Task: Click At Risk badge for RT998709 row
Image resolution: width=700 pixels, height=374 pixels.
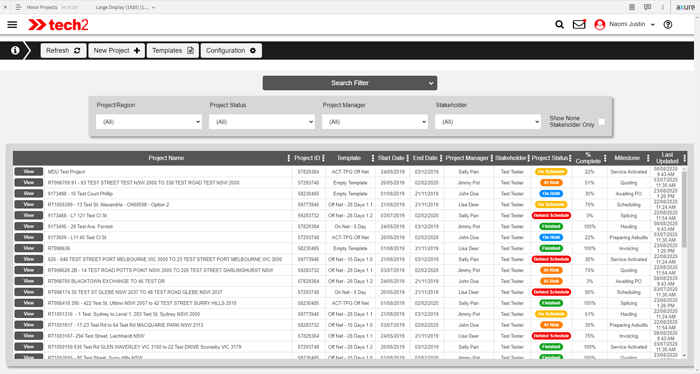Action: pyautogui.click(x=551, y=183)
